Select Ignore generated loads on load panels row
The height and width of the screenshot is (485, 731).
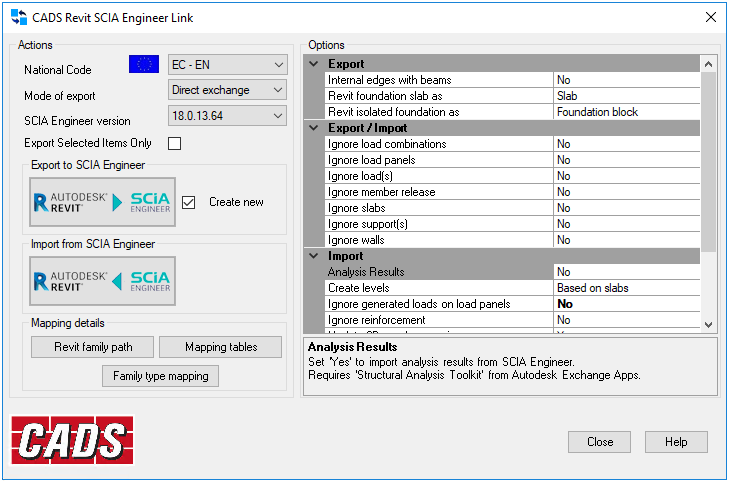(512, 304)
